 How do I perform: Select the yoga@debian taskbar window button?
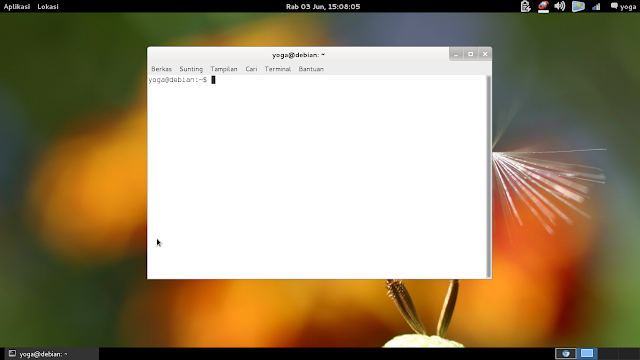(x=51, y=354)
